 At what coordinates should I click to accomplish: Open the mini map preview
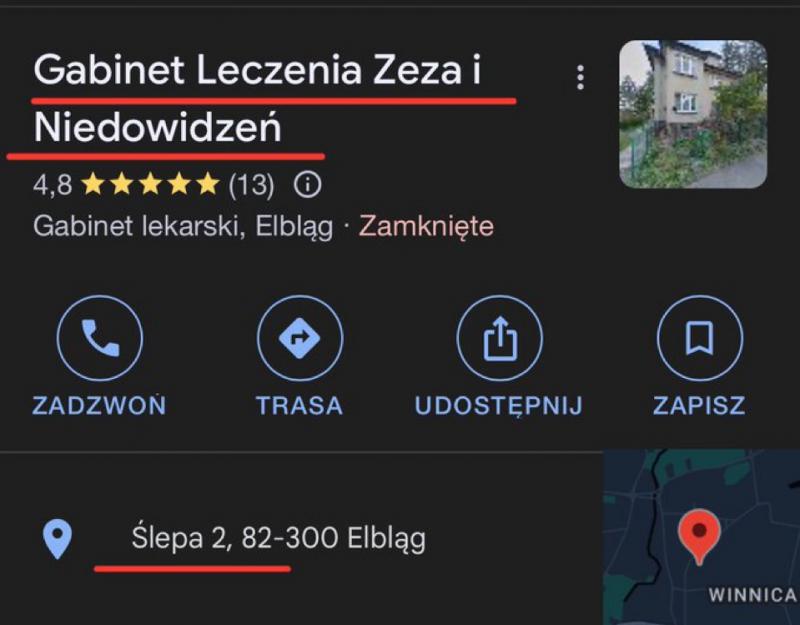[x=702, y=537]
